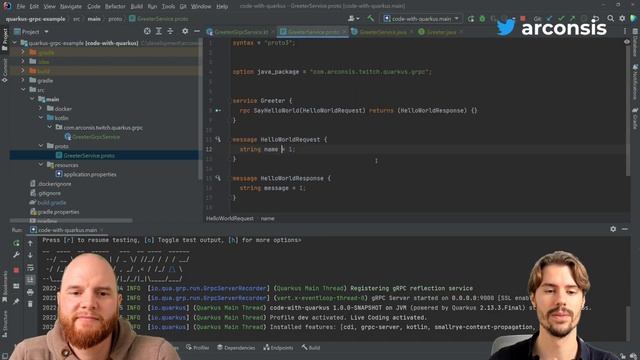
Task: Click Select Opened File target icon
Action: click(147, 31)
